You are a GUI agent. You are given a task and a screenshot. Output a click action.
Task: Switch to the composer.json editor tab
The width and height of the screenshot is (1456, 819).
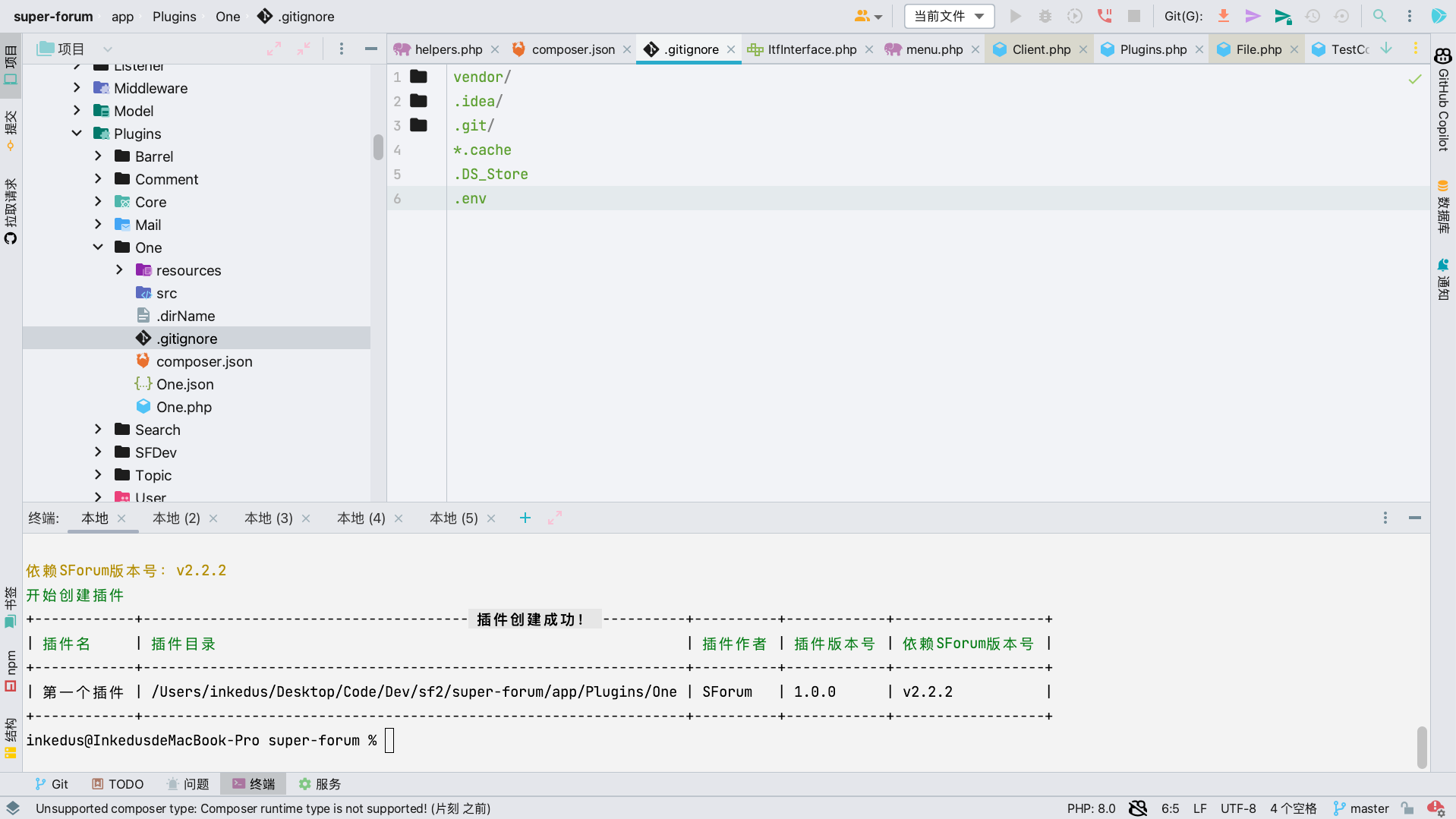pyautogui.click(x=572, y=49)
